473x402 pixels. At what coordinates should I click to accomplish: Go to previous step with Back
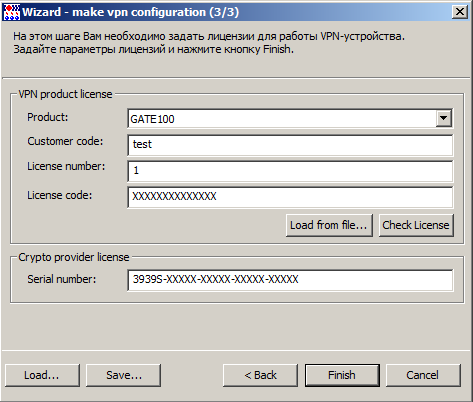coord(260,375)
